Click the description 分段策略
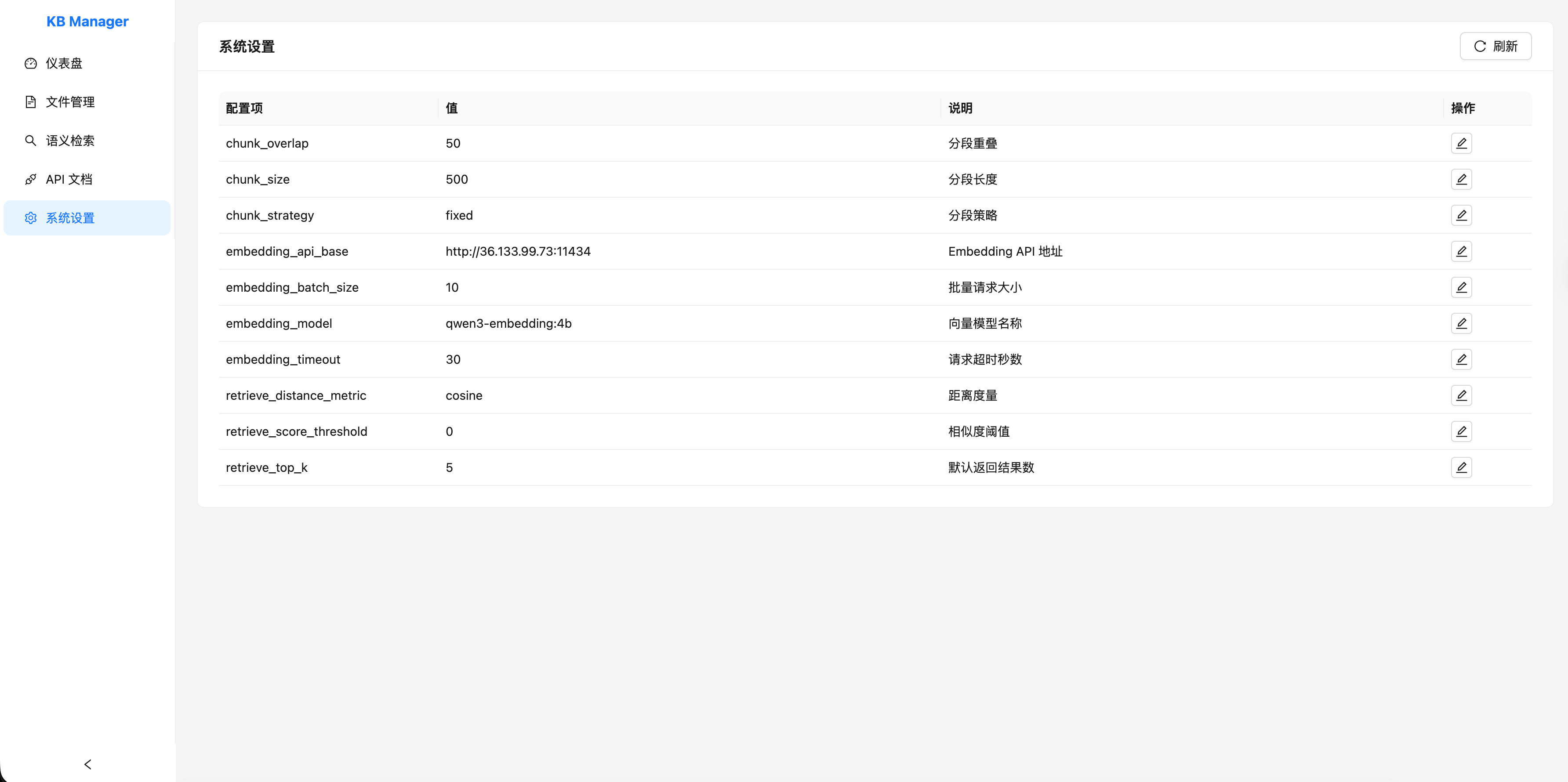This screenshot has width=1568, height=782. click(973, 215)
